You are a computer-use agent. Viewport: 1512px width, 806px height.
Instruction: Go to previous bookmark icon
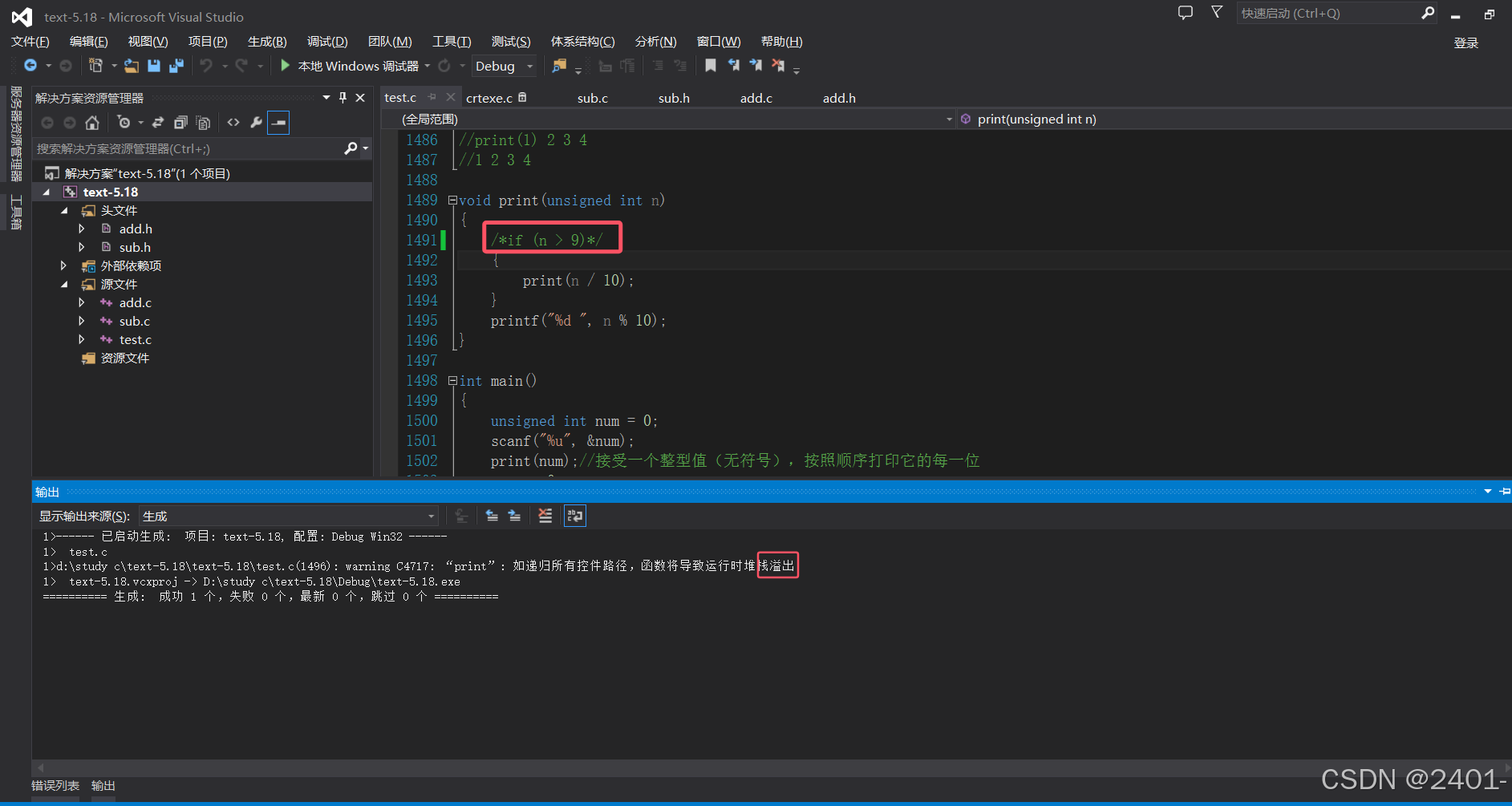pos(733,66)
